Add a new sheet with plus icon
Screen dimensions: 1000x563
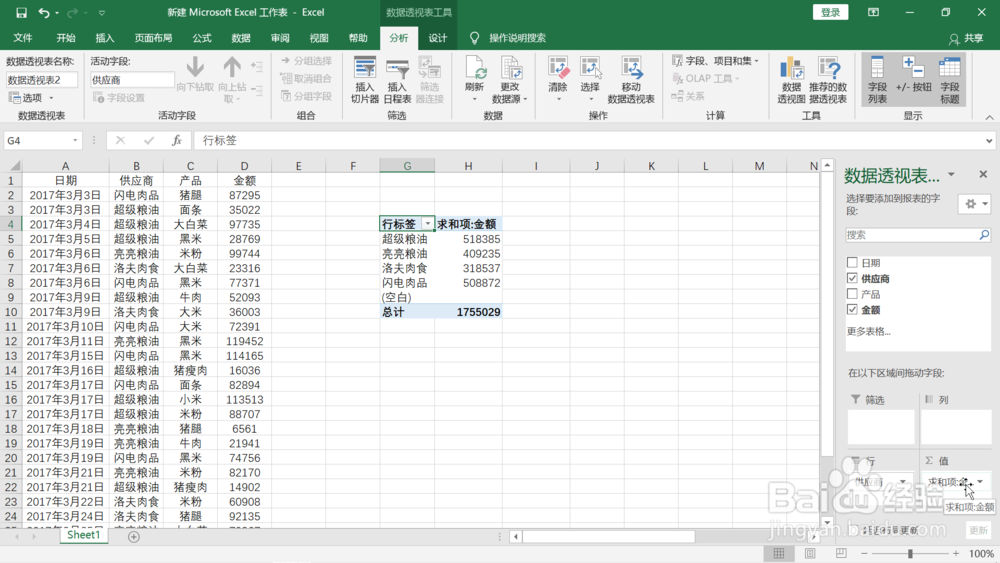click(x=133, y=537)
